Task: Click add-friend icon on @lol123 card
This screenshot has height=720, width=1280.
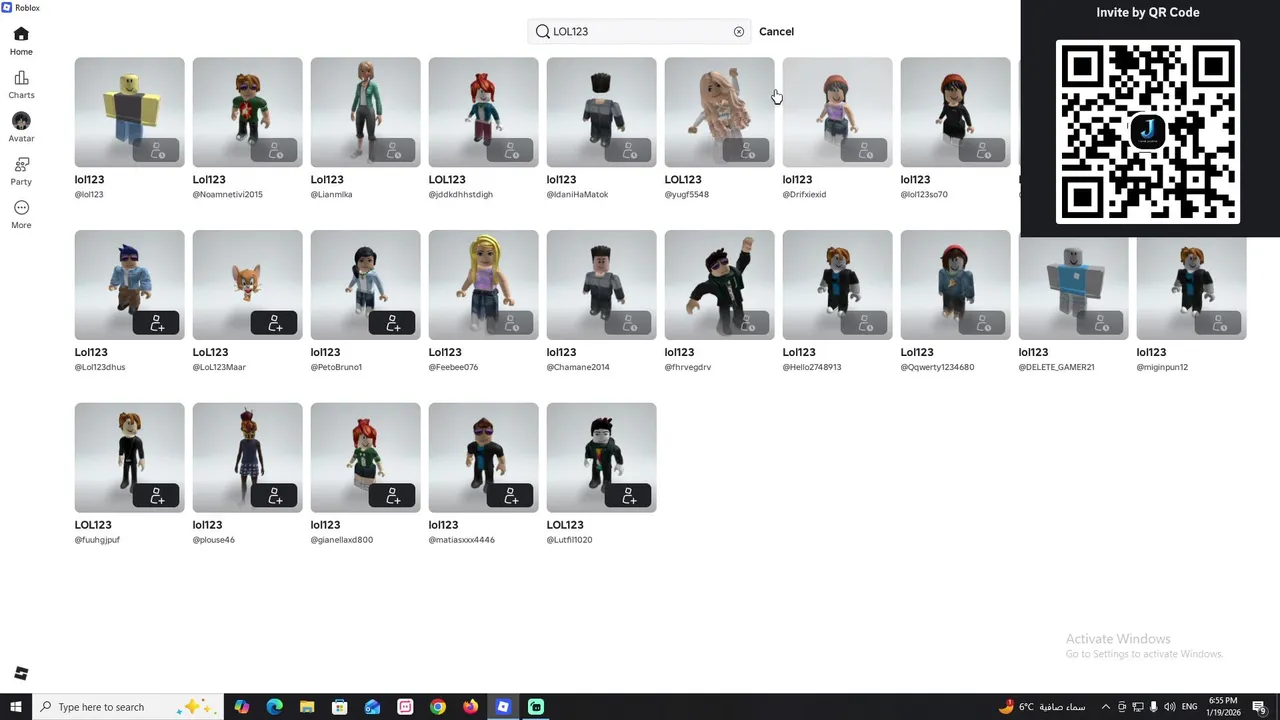Action: tap(157, 151)
